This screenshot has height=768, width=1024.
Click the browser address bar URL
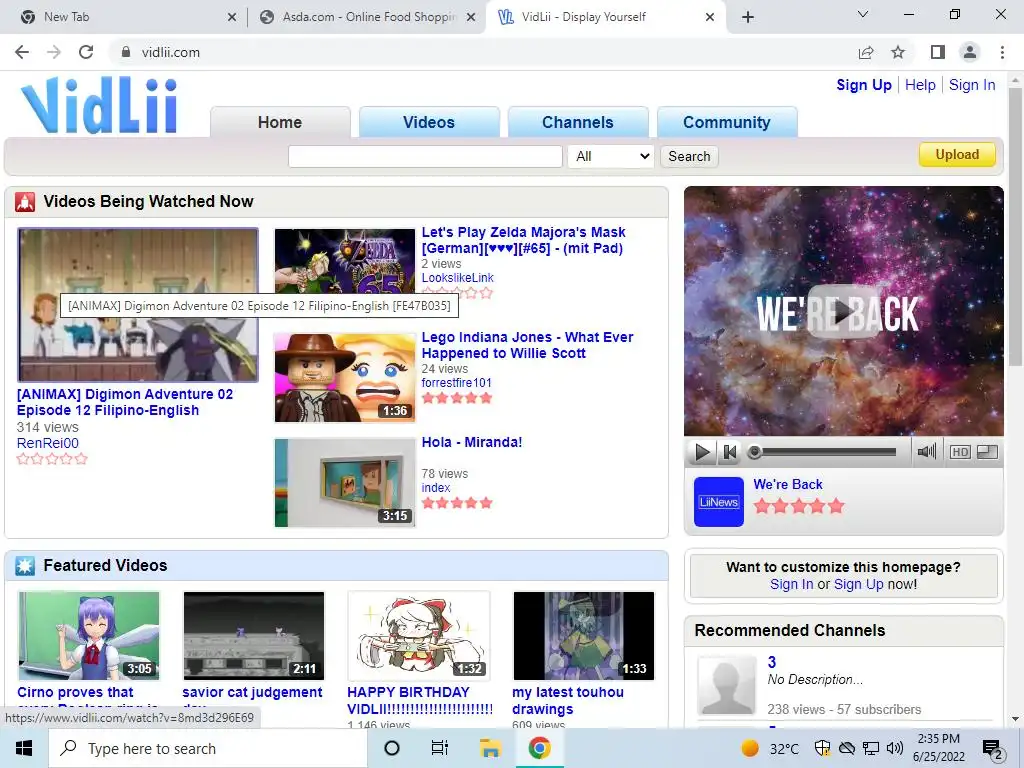click(x=170, y=52)
